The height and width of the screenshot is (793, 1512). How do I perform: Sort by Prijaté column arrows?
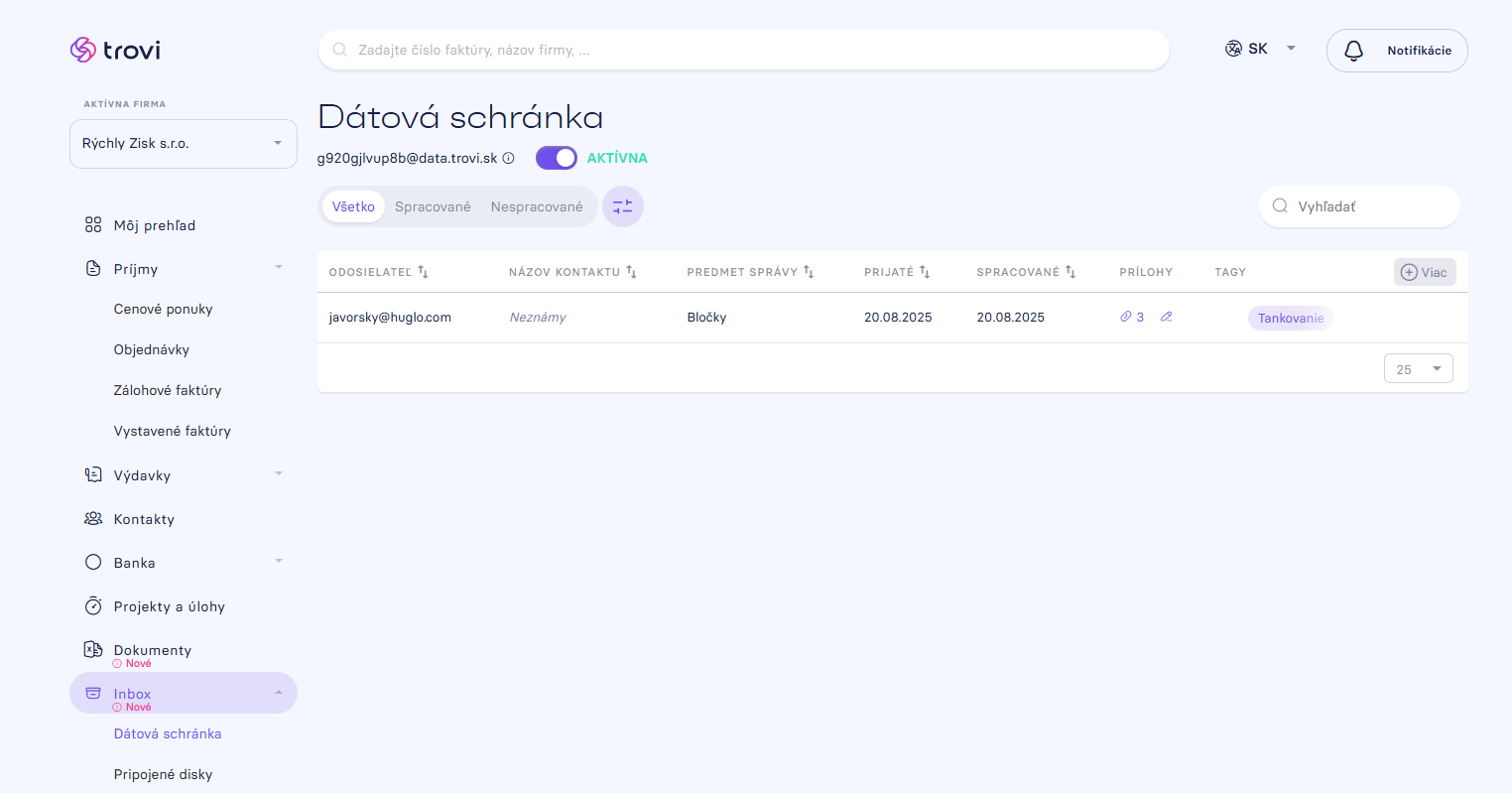point(925,272)
